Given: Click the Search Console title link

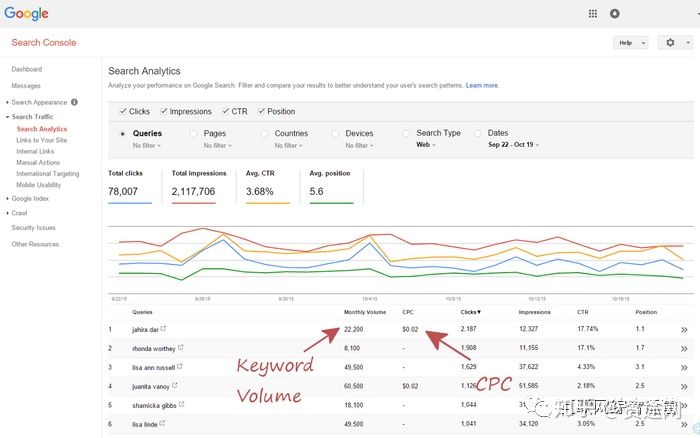Looking at the screenshot, I should click(x=44, y=43).
